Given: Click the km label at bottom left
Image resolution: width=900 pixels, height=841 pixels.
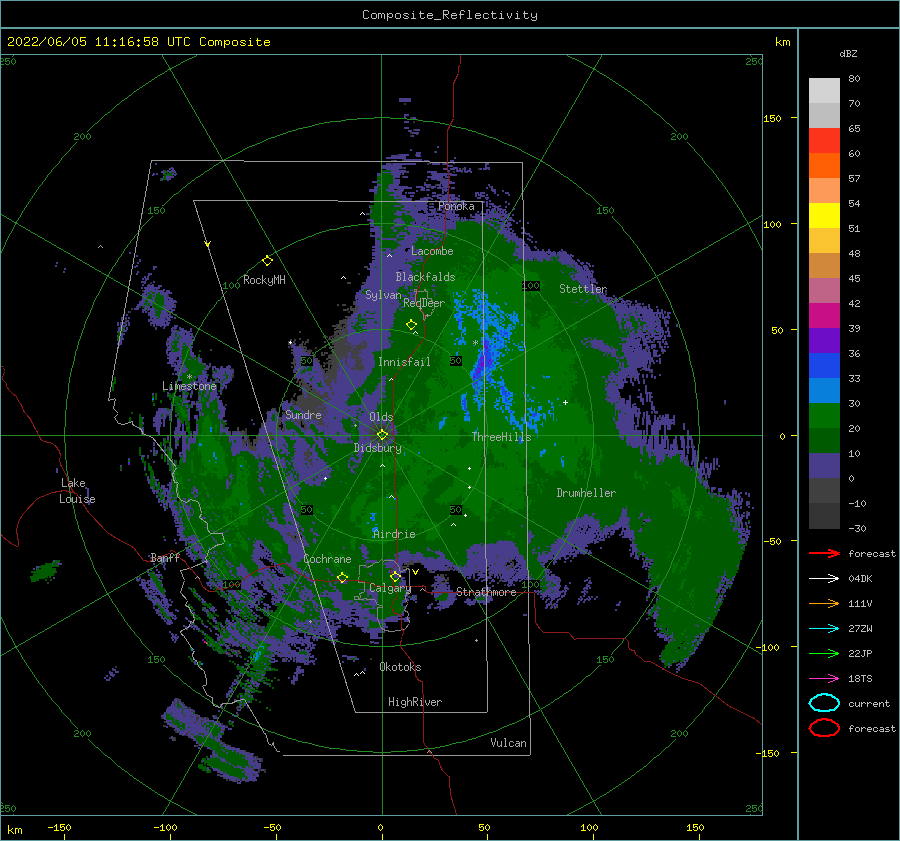Looking at the screenshot, I should (14, 830).
